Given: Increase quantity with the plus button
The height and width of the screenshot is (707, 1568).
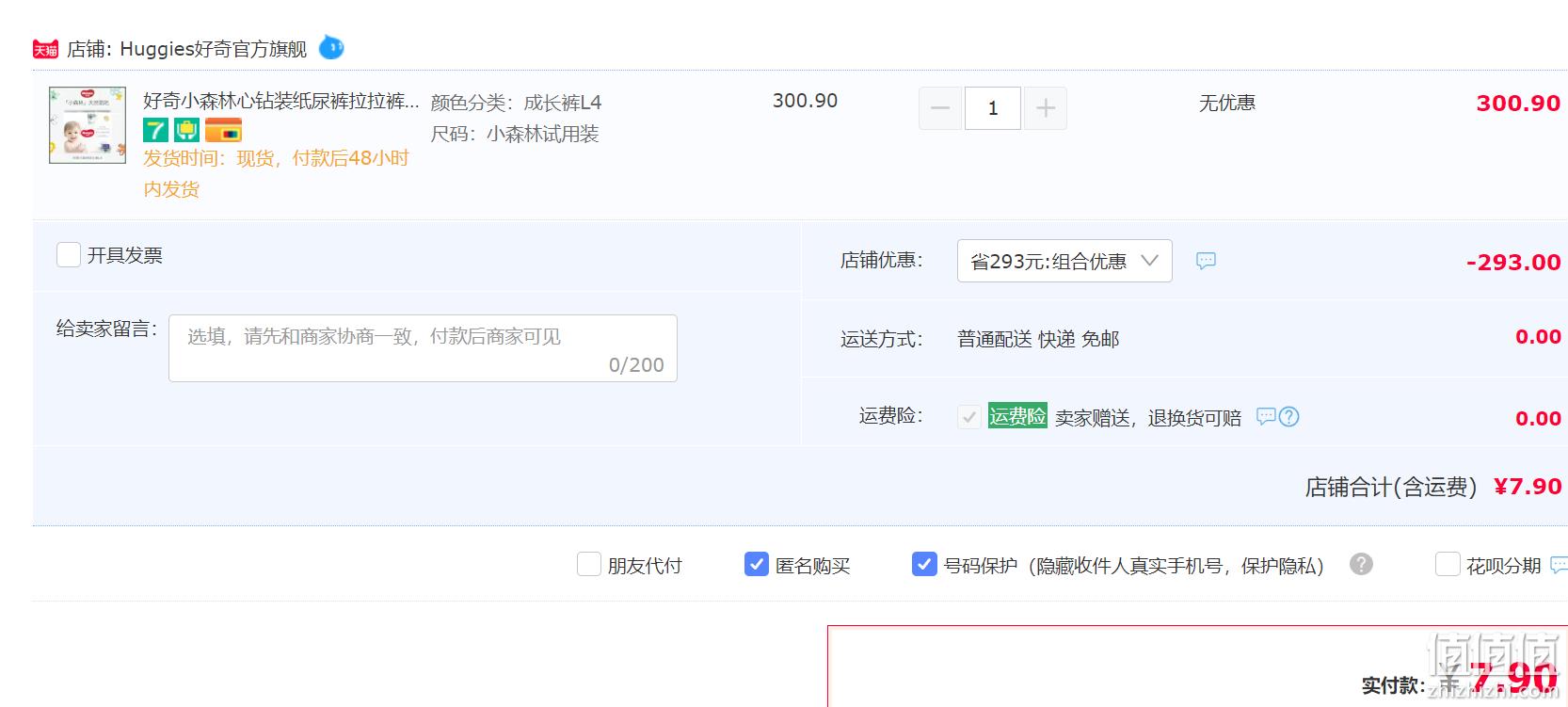Looking at the screenshot, I should [1045, 108].
